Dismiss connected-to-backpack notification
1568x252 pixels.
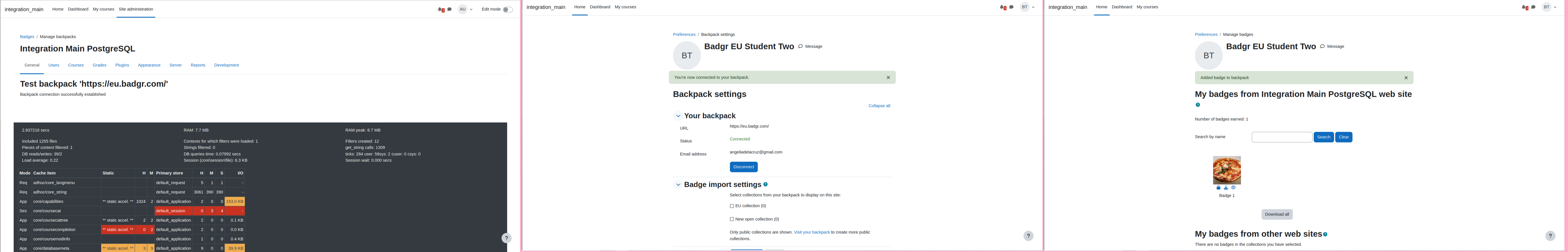point(888,77)
